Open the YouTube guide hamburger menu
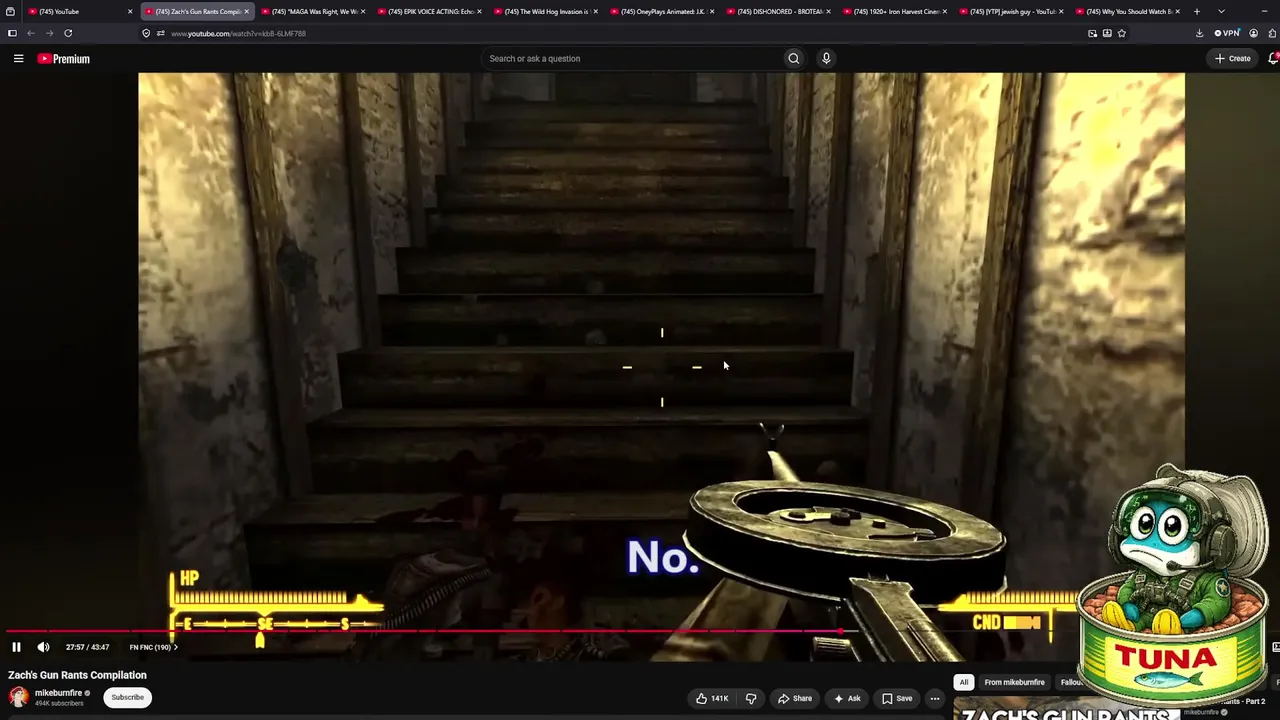The image size is (1280, 720). pyautogui.click(x=18, y=59)
